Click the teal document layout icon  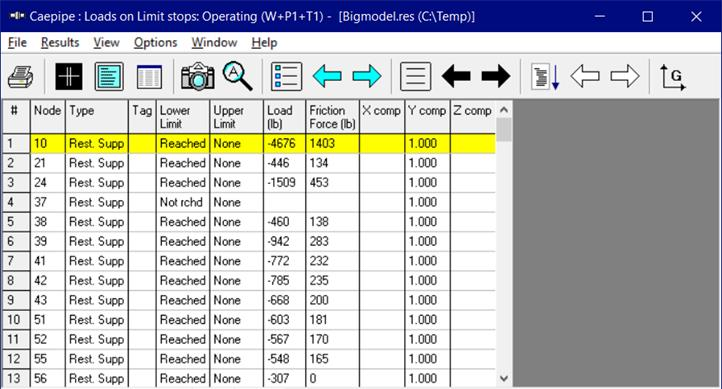pyautogui.click(x=109, y=76)
